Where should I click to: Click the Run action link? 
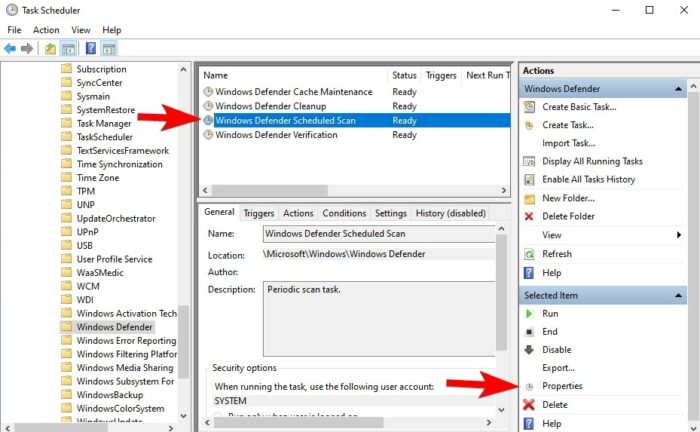[x=550, y=314]
